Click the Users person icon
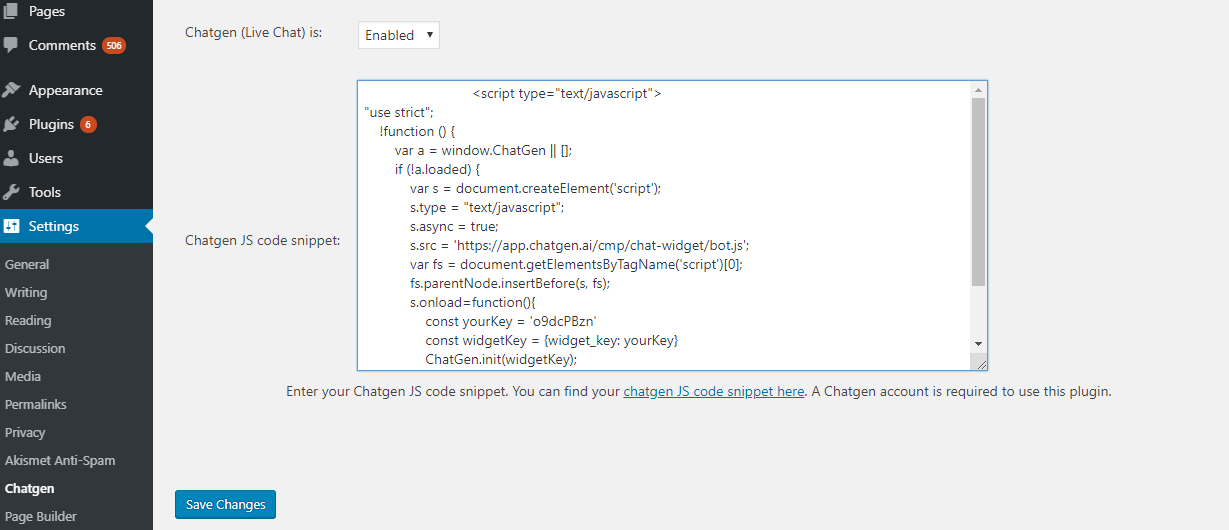The image size is (1229, 530). (11, 158)
